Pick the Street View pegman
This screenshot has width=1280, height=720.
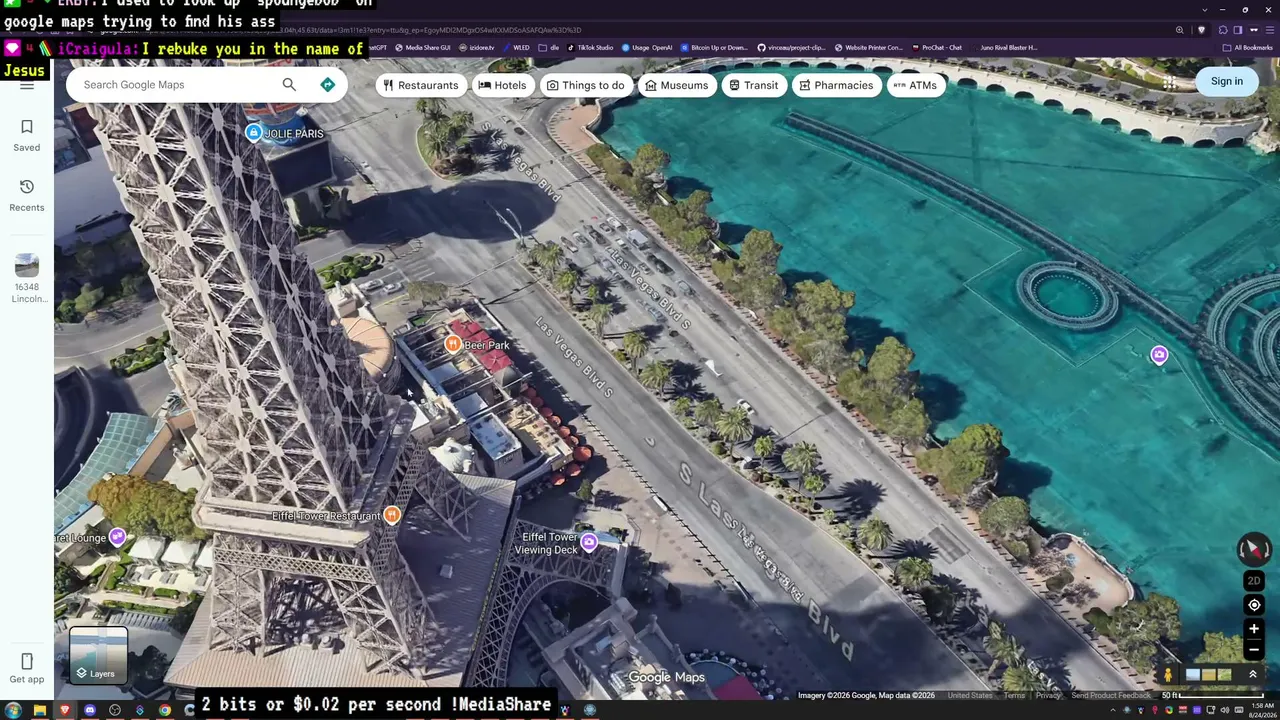tap(1167, 675)
